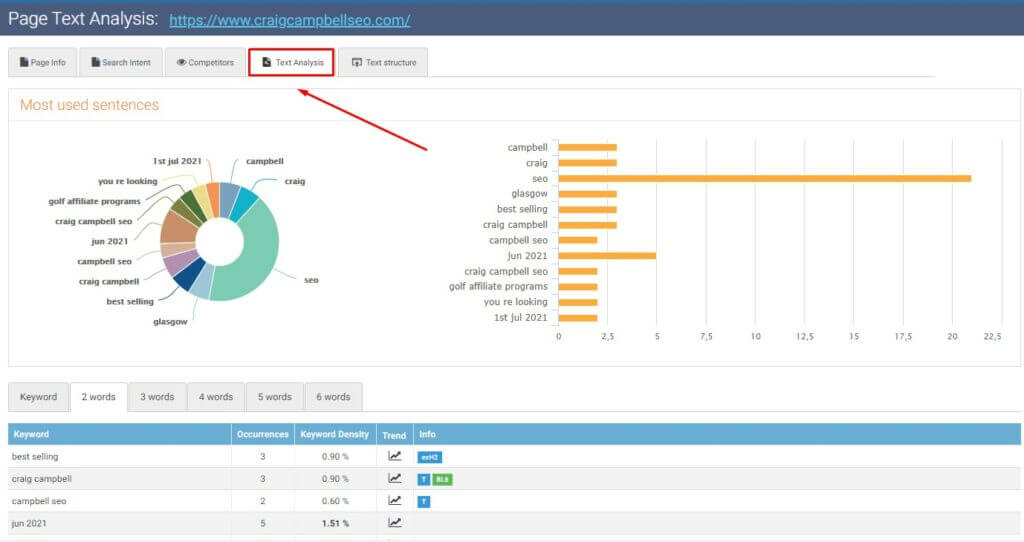
Task: Click 'Page Text Analysis:' title text
Action: (x=83, y=19)
